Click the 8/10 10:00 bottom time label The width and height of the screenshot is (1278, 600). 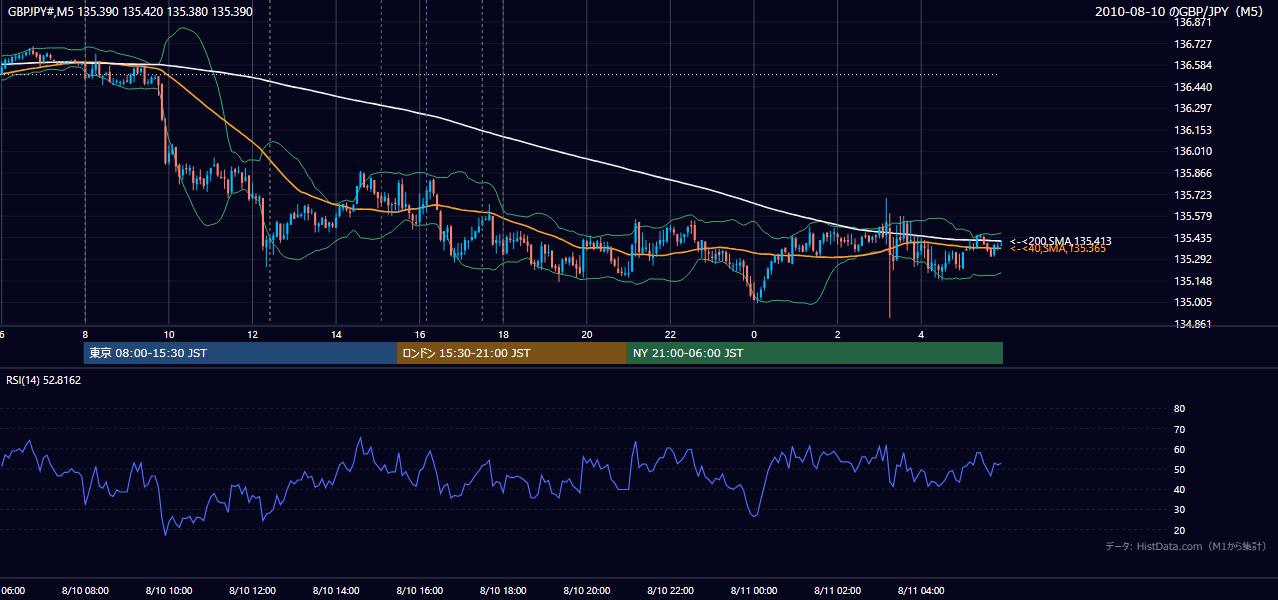point(168,591)
